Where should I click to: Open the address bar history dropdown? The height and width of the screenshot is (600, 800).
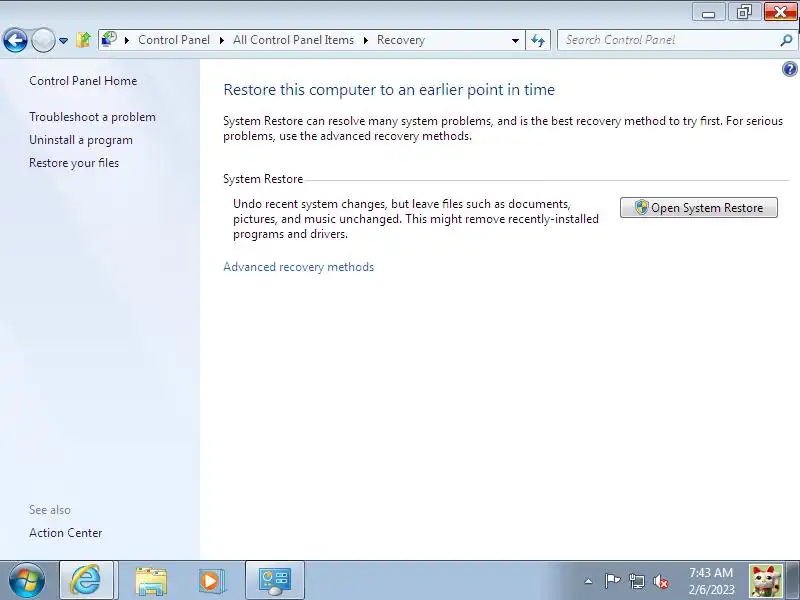[515, 40]
